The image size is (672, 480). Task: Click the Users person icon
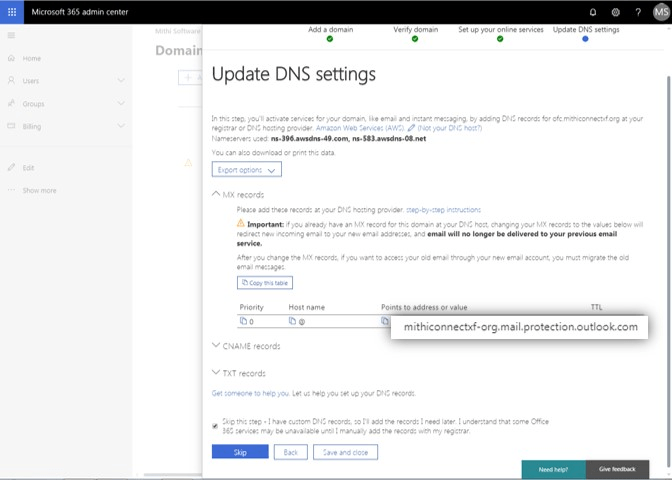(x=12, y=80)
